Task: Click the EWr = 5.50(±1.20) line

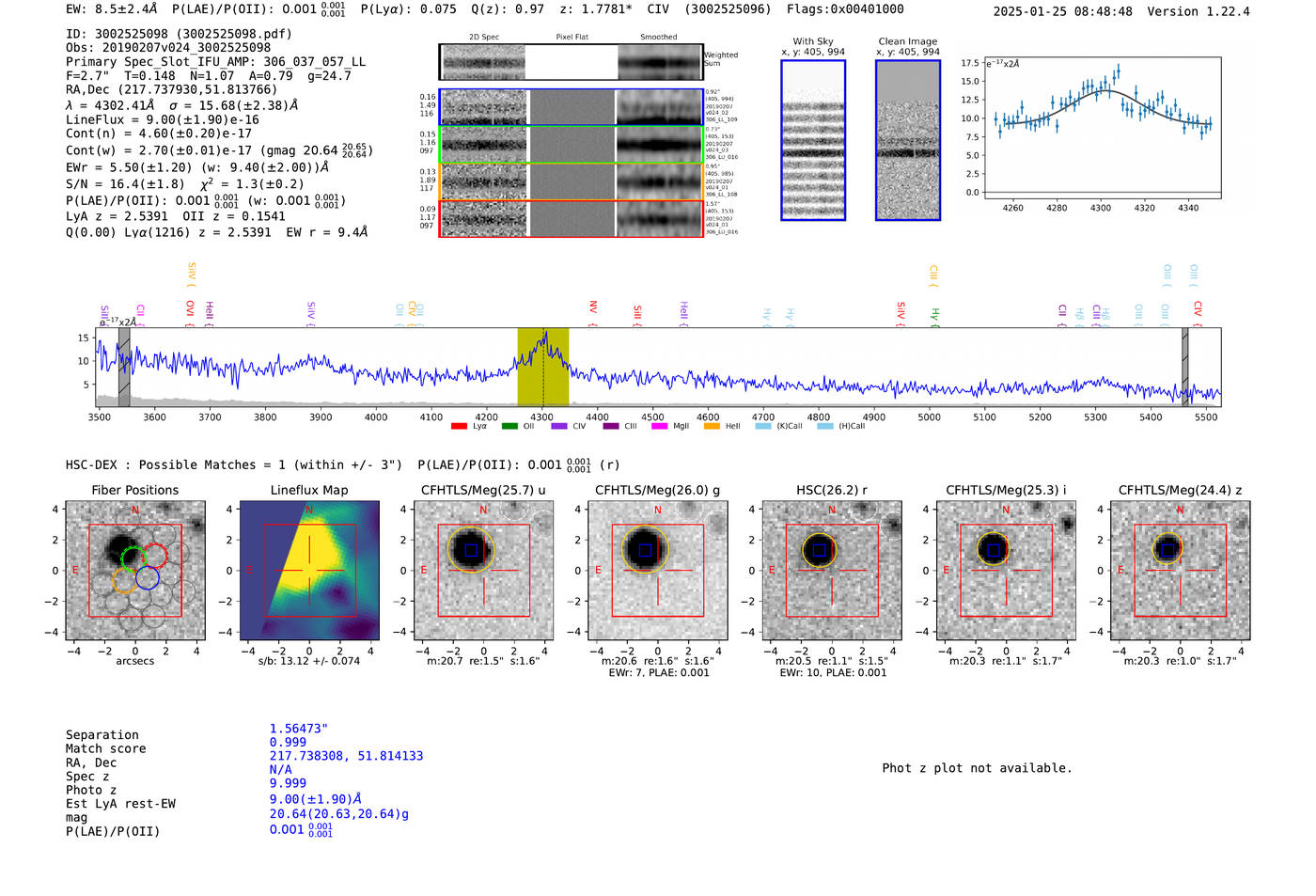Action: (x=197, y=167)
